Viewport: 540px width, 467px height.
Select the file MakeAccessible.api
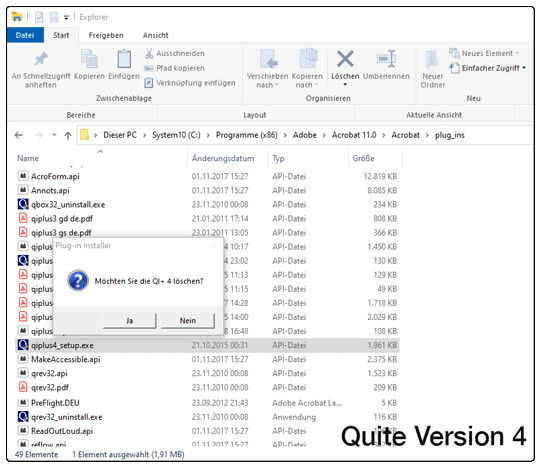[66, 359]
